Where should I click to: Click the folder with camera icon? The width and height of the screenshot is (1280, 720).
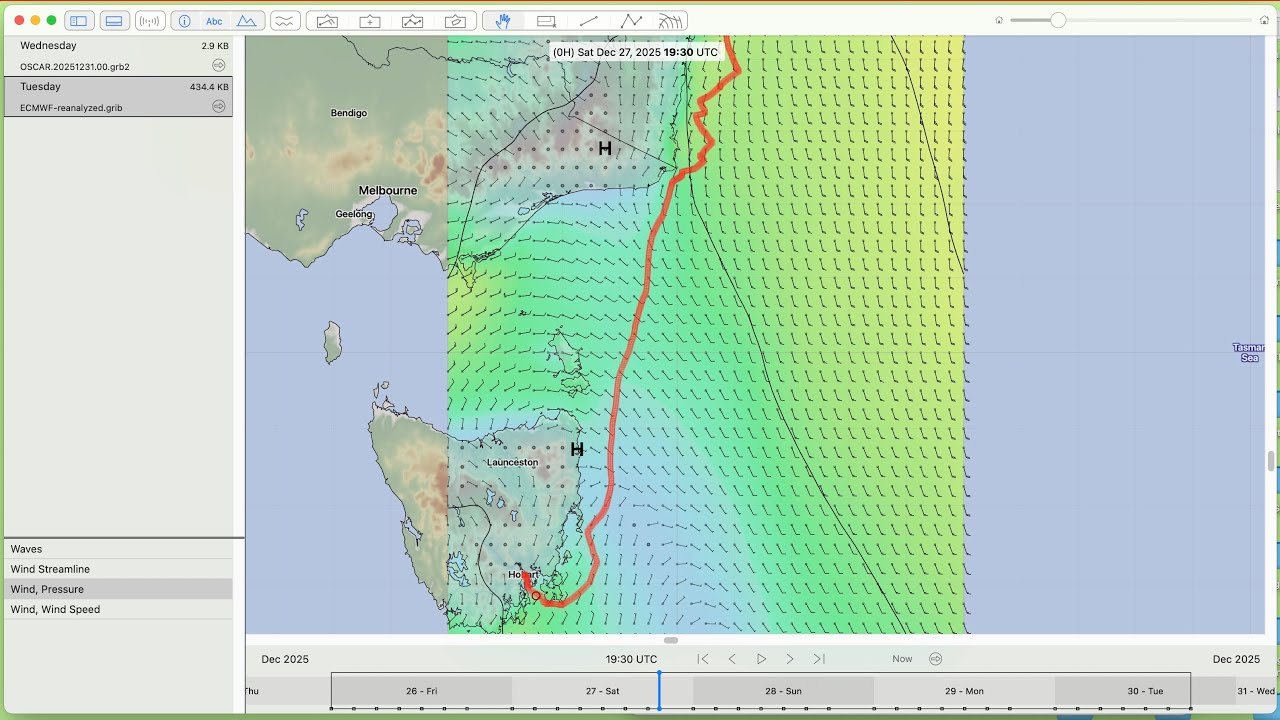click(x=455, y=20)
